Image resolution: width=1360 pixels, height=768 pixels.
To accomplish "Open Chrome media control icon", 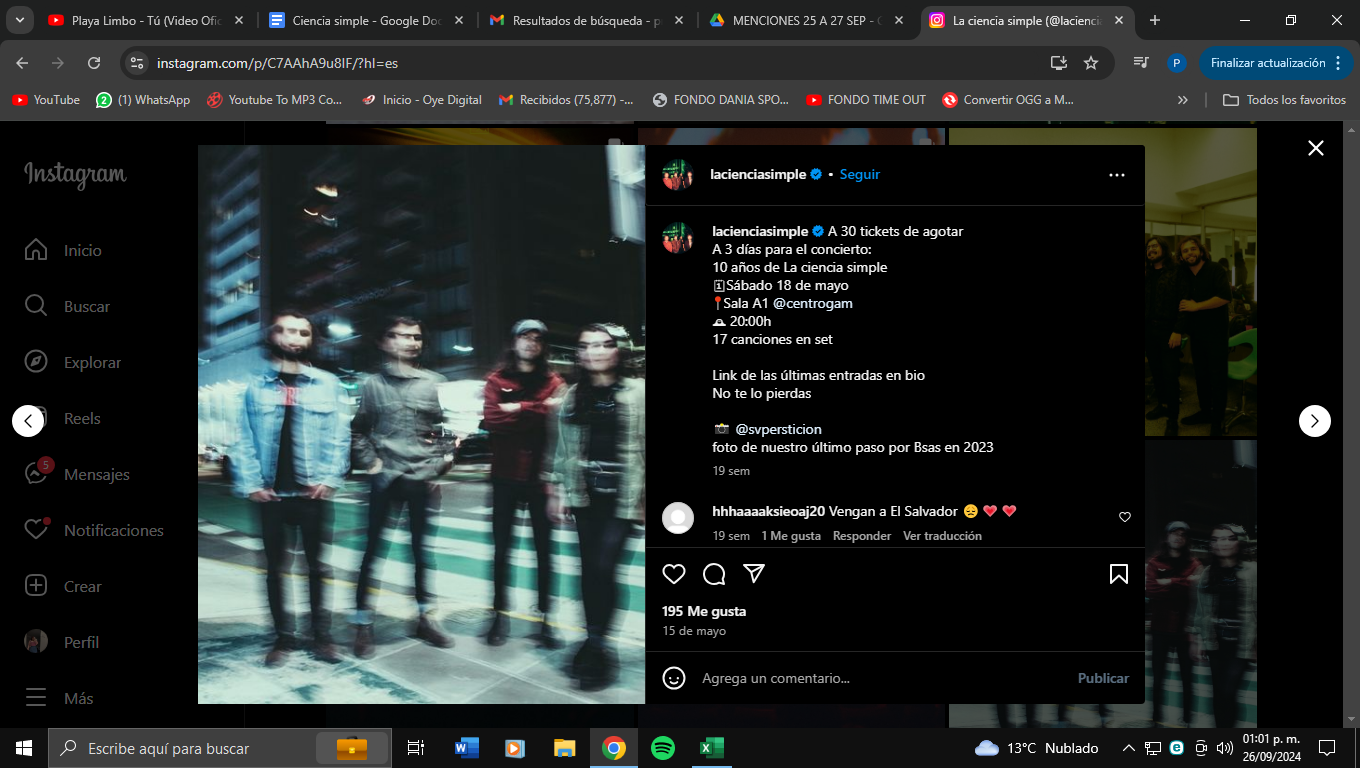I will coord(1141,63).
